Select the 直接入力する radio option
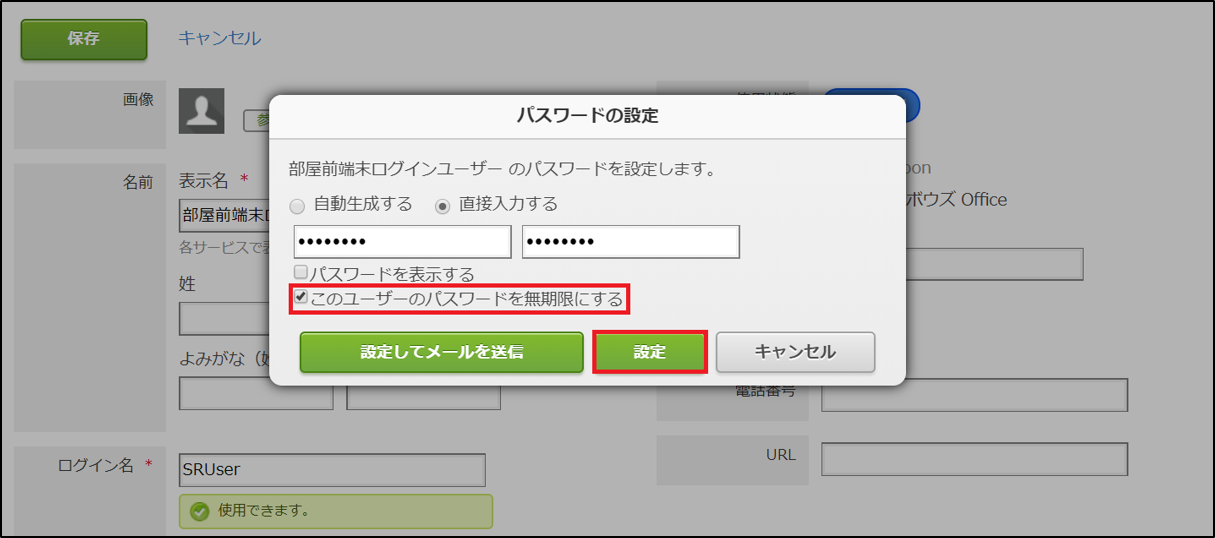 coord(442,205)
